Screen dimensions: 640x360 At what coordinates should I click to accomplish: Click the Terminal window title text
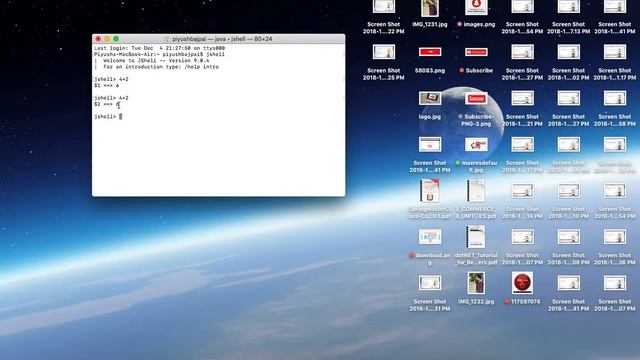tap(222, 39)
